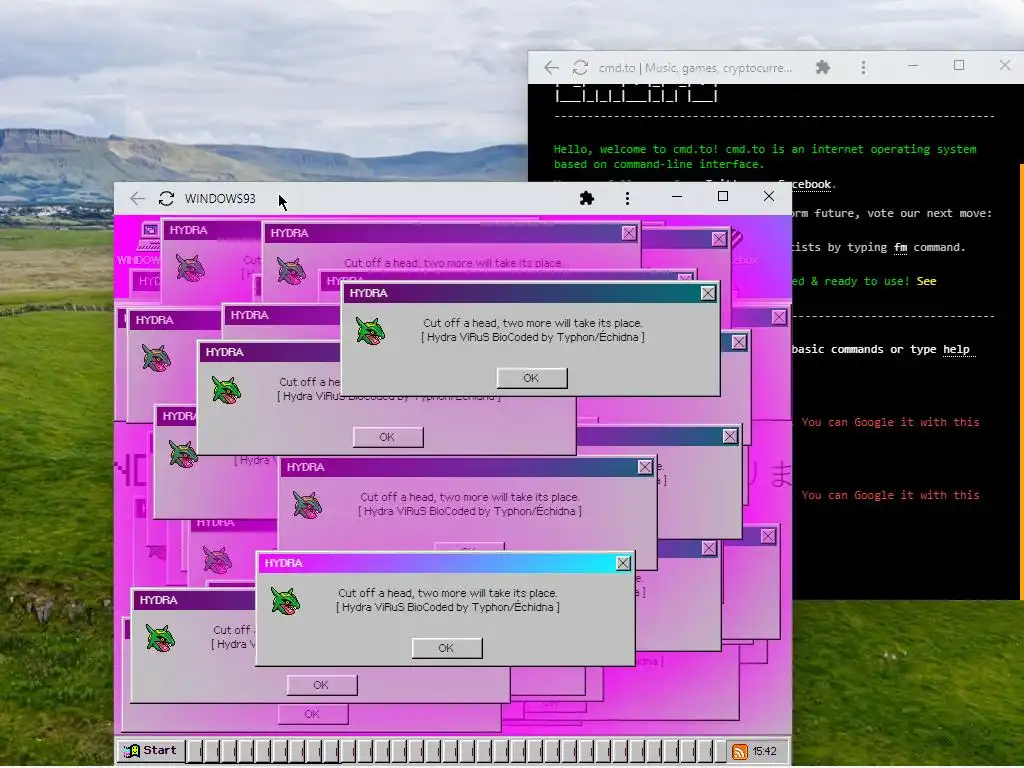Click the underlined fm command link

901,248
